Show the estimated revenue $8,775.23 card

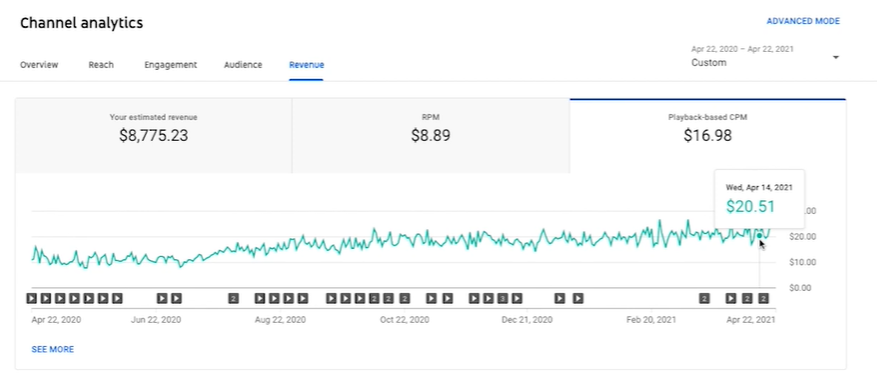coord(154,136)
